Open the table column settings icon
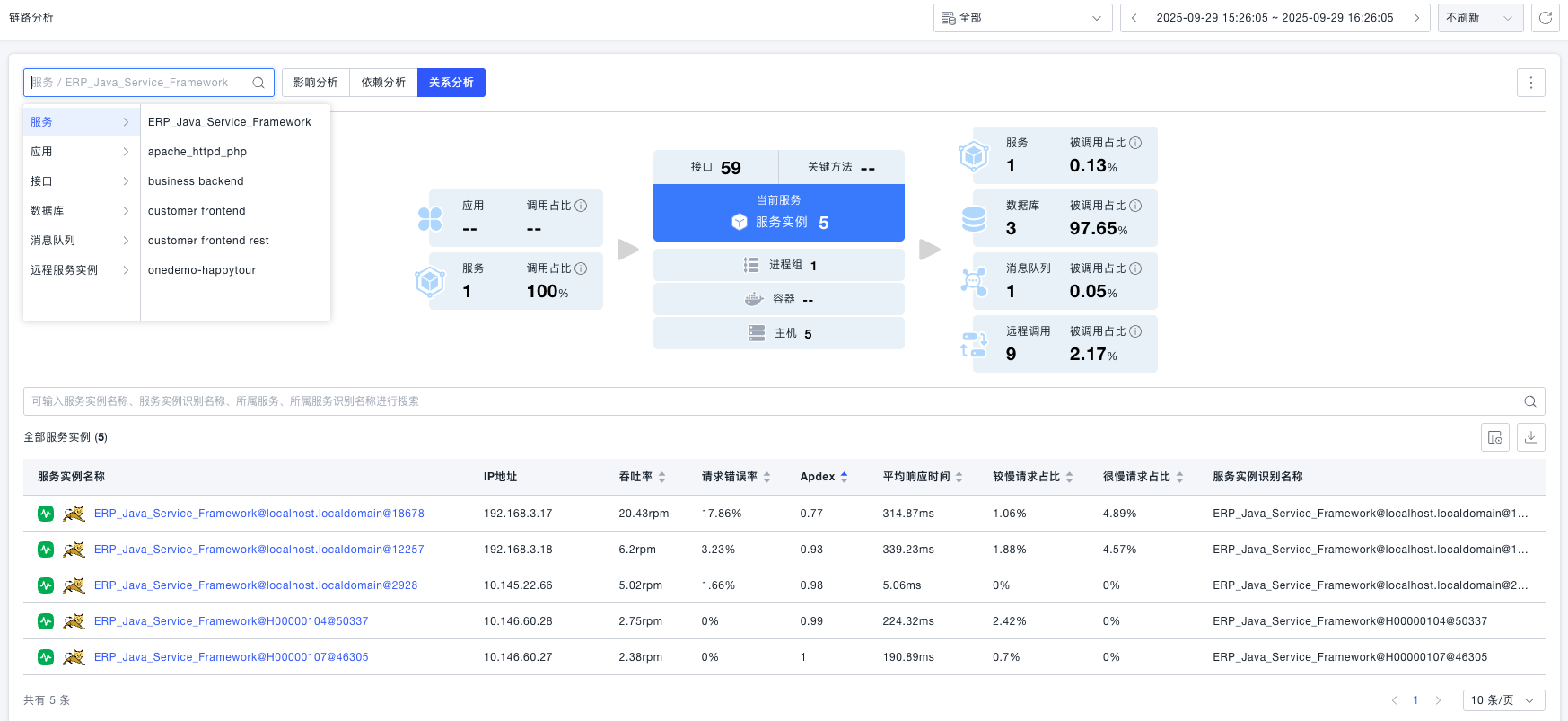This screenshot has height=721, width=1568. [x=1495, y=437]
